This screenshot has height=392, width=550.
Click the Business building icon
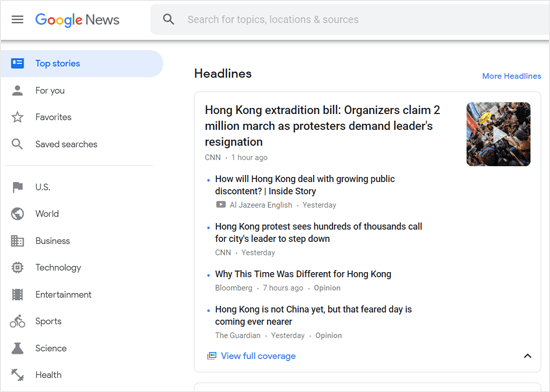pos(17,241)
